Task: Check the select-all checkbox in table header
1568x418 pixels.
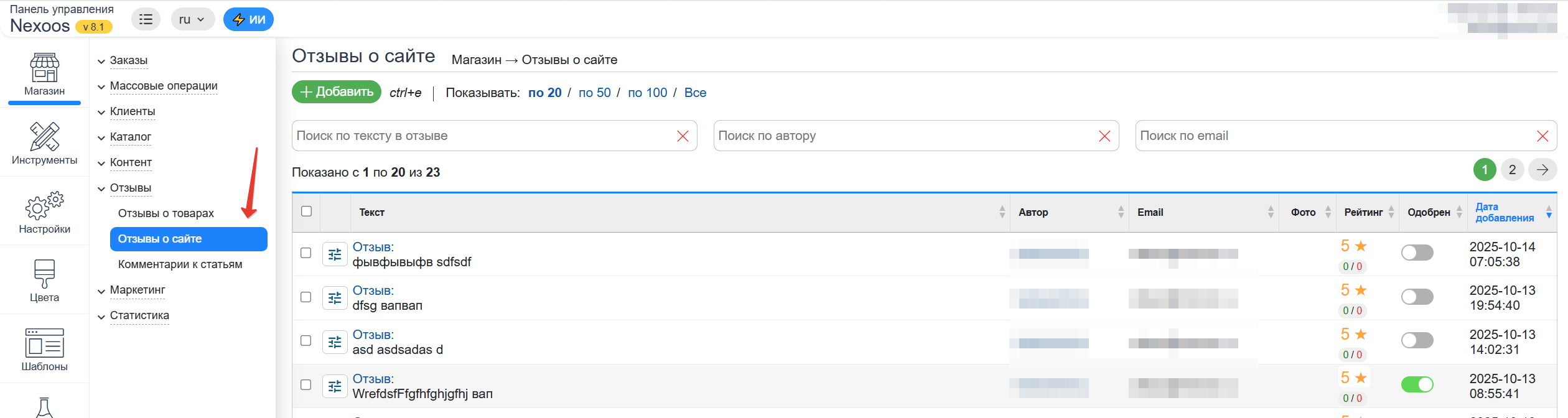Action: point(306,211)
